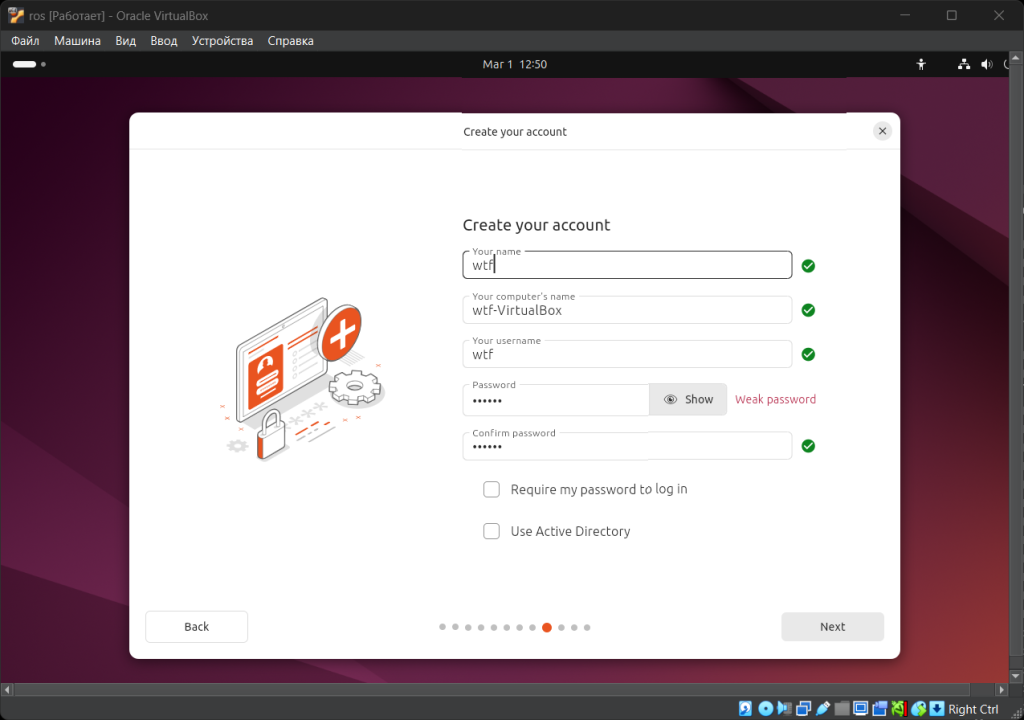The width and height of the screenshot is (1024, 720).
Task: Go to the next installer step
Action: click(832, 627)
